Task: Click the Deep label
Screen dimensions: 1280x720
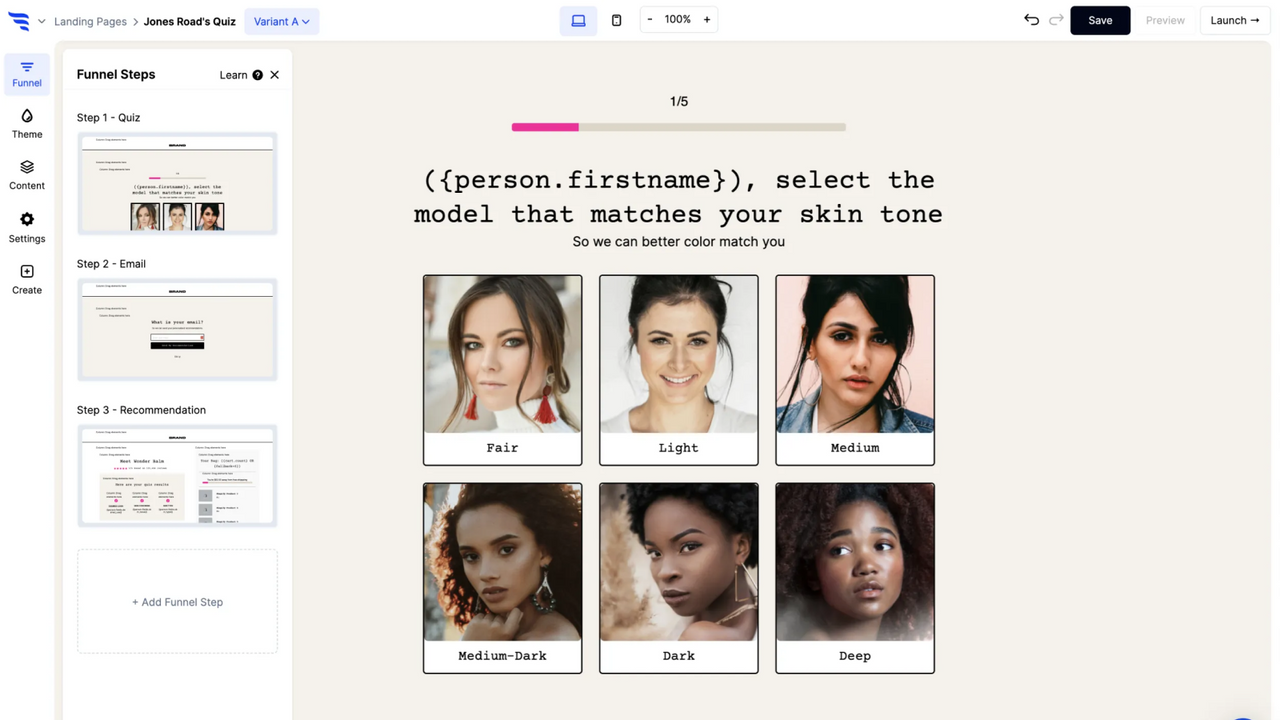Action: [x=855, y=656]
